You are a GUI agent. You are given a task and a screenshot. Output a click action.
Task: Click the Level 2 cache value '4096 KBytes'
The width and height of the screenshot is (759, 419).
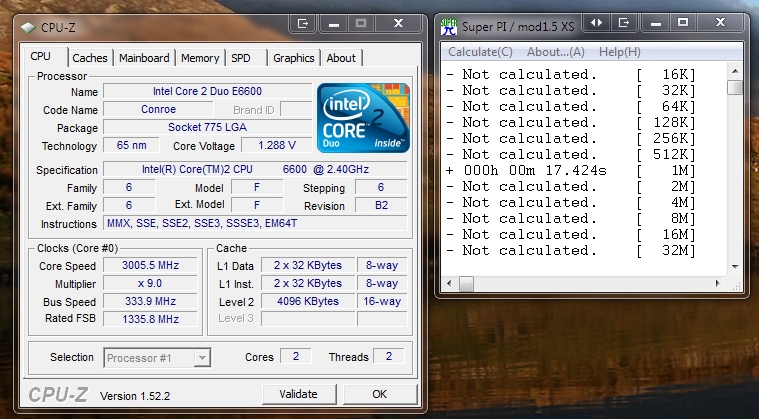308,301
